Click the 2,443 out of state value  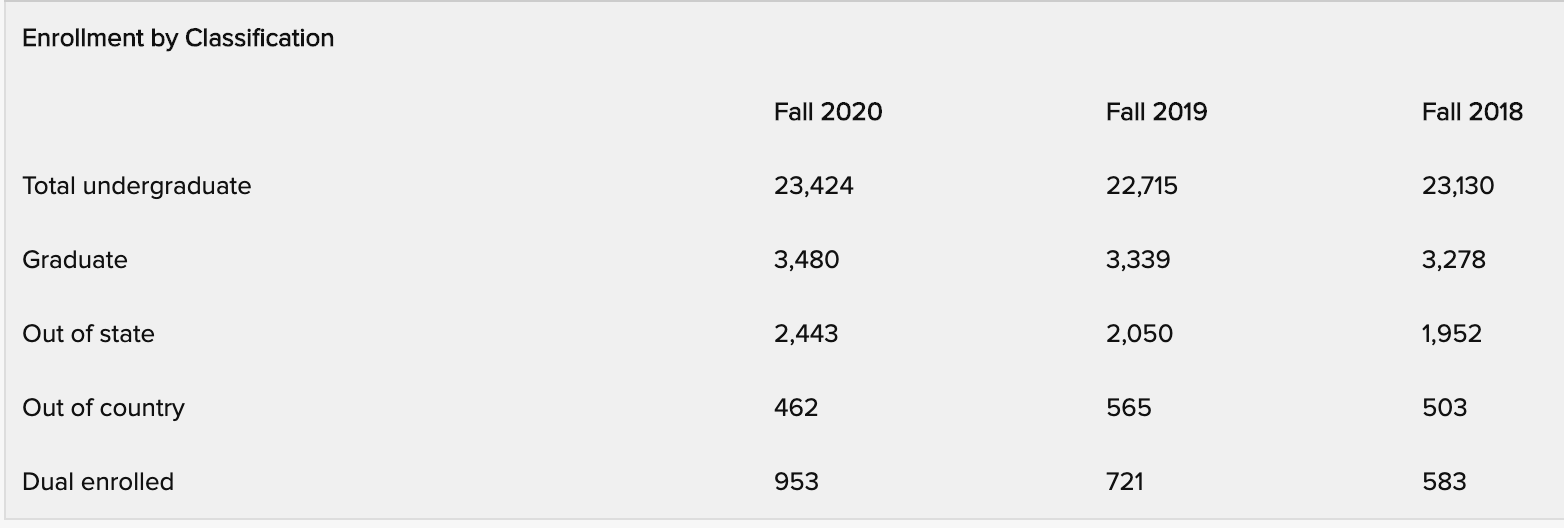[x=806, y=333]
